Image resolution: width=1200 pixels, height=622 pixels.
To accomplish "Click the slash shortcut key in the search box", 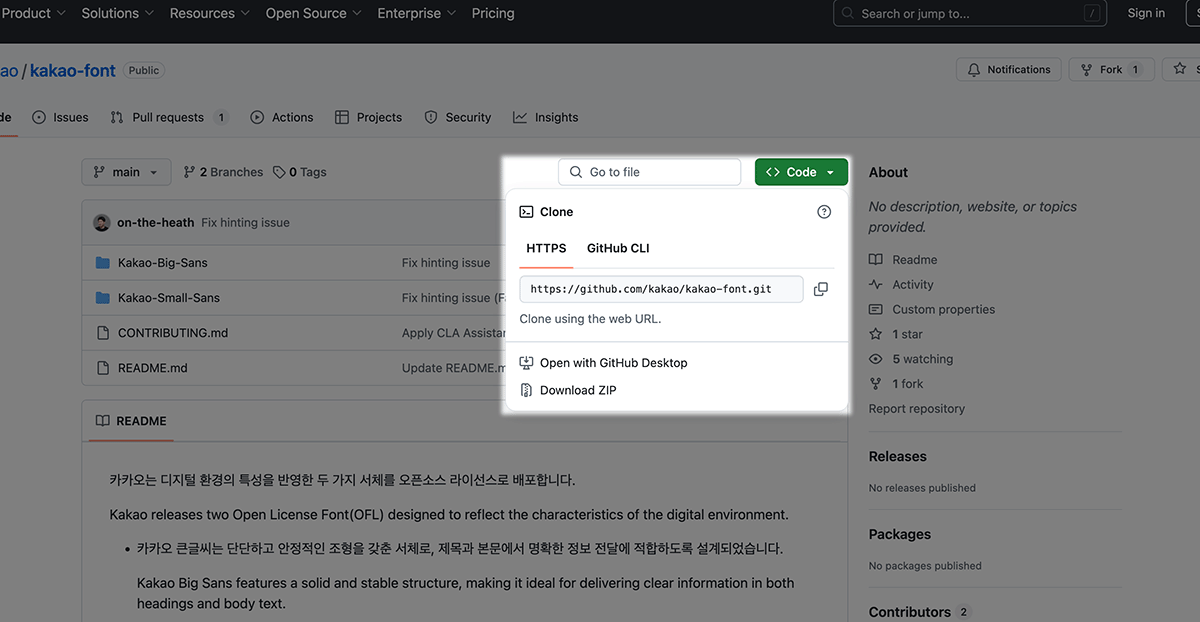I will (x=1091, y=14).
